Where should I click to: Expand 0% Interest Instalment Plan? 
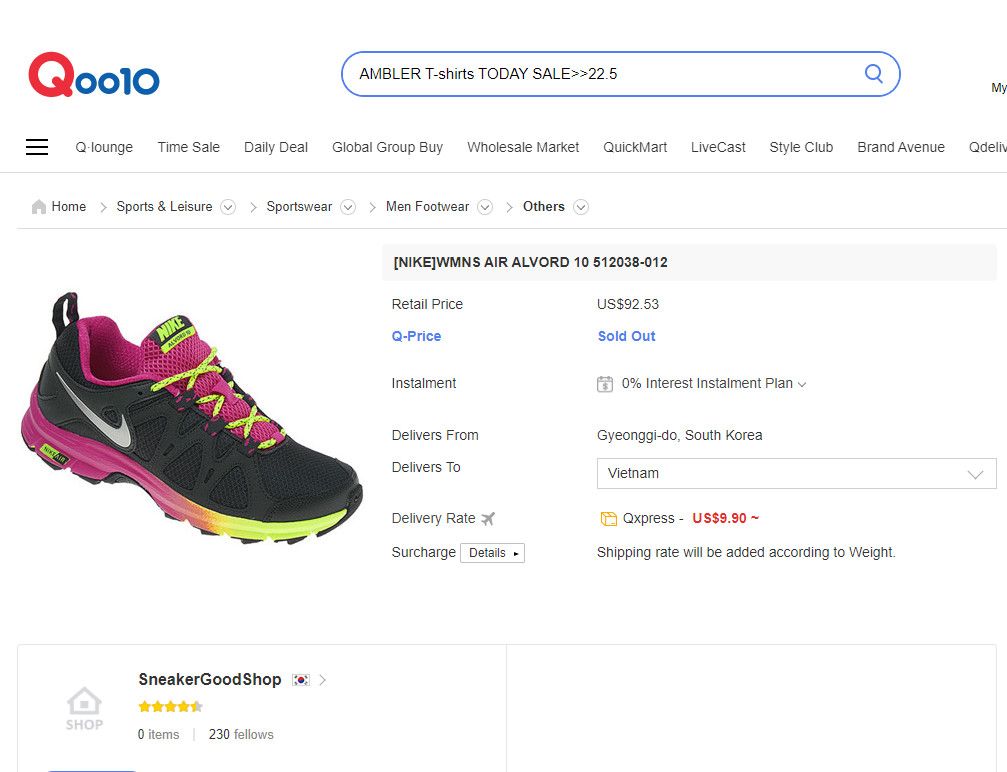pos(714,383)
